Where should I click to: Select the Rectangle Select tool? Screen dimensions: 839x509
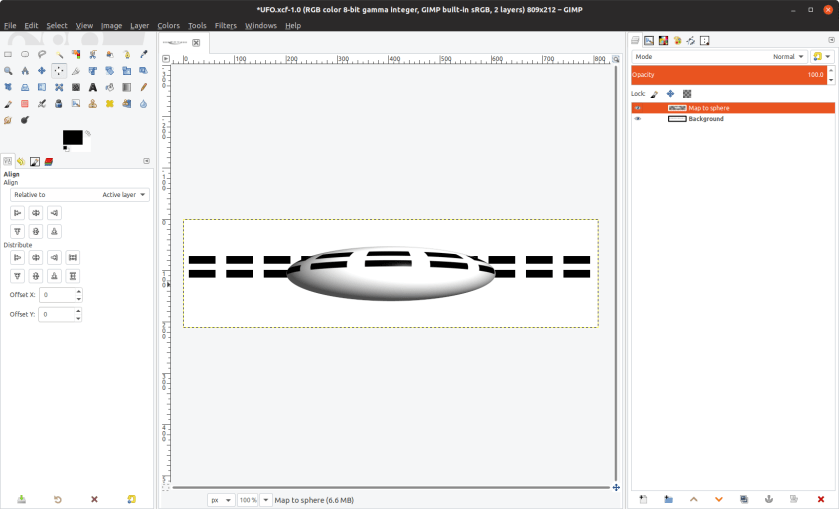point(8,55)
